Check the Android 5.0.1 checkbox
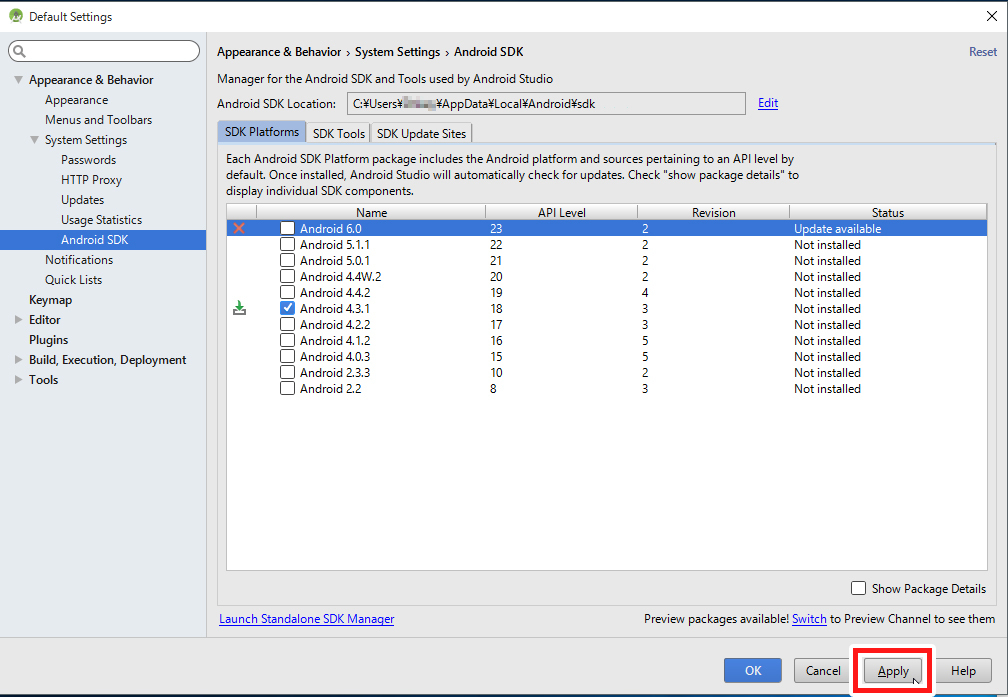The width and height of the screenshot is (1008, 697). pyautogui.click(x=287, y=260)
